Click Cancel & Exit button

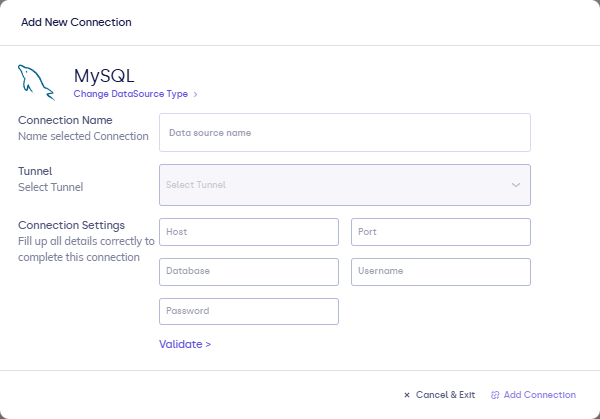[x=439, y=395]
